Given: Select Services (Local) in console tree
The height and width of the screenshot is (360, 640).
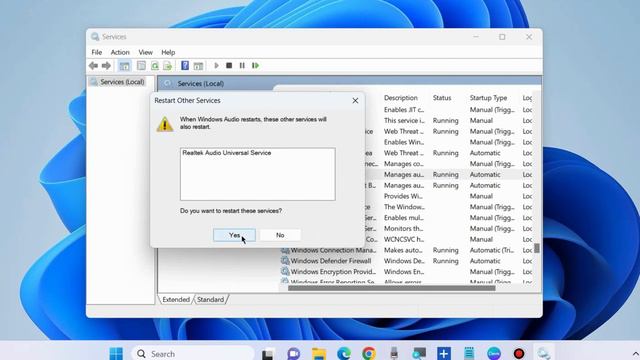Looking at the screenshot, I should [x=122, y=82].
